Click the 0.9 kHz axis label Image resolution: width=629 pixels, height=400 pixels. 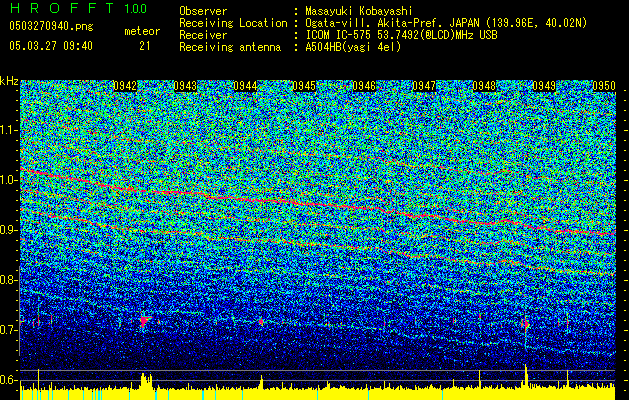(x=8, y=230)
